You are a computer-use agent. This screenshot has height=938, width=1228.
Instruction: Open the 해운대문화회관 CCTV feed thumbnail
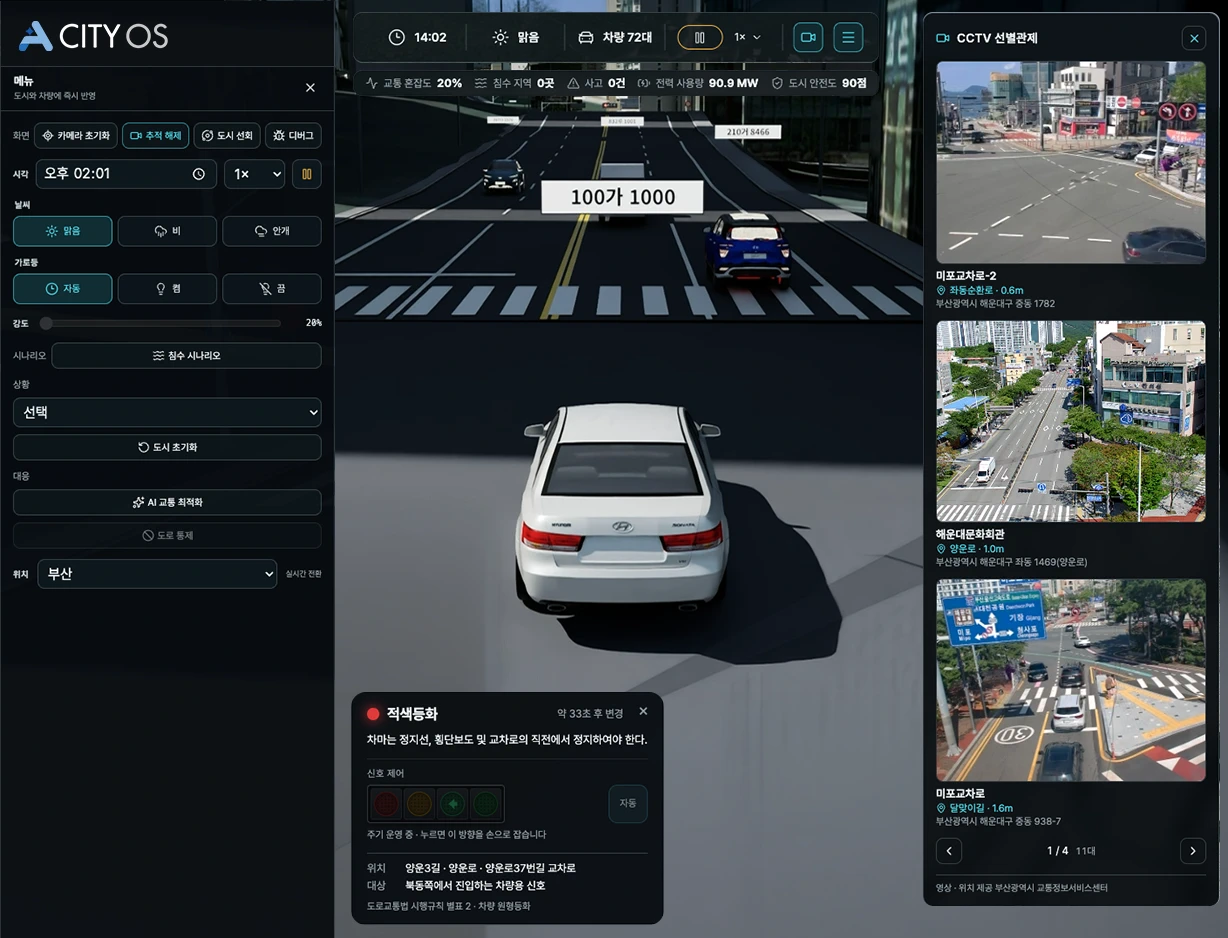tap(1070, 421)
